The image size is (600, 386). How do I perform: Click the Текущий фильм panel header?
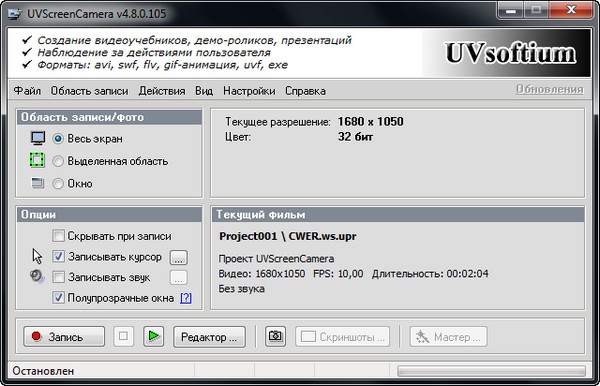(398, 215)
